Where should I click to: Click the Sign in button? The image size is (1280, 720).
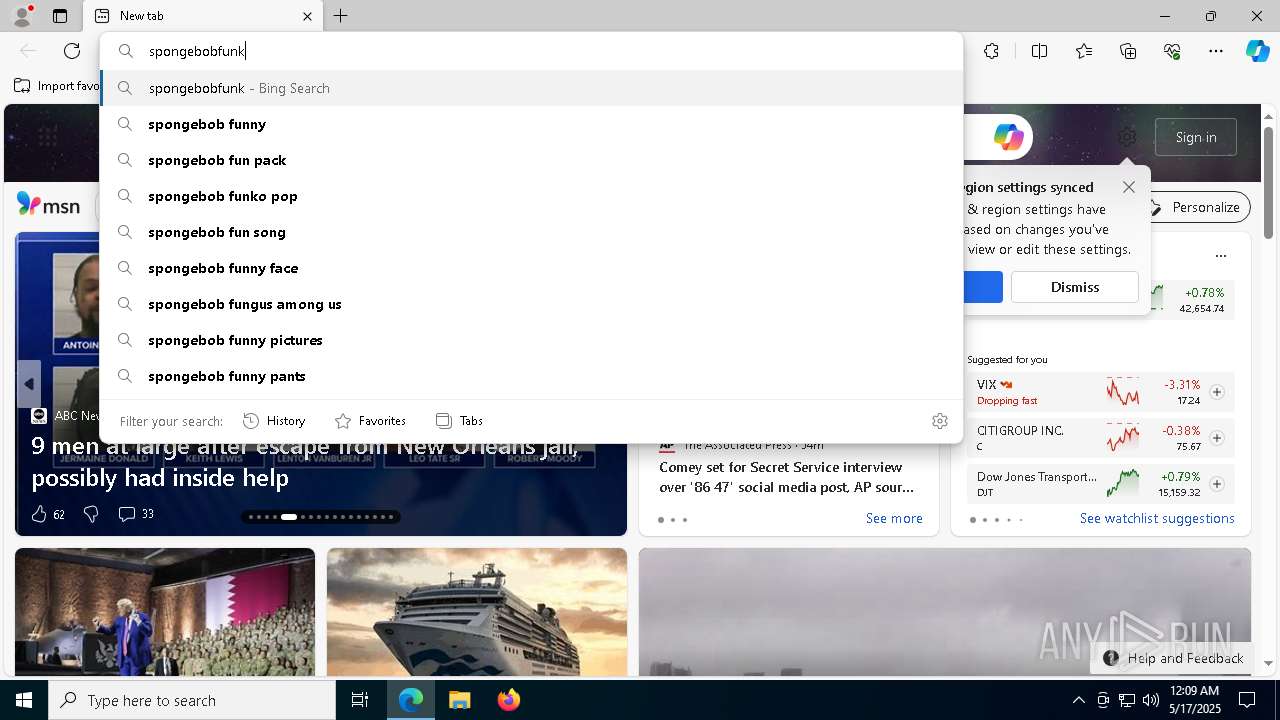pos(1196,137)
